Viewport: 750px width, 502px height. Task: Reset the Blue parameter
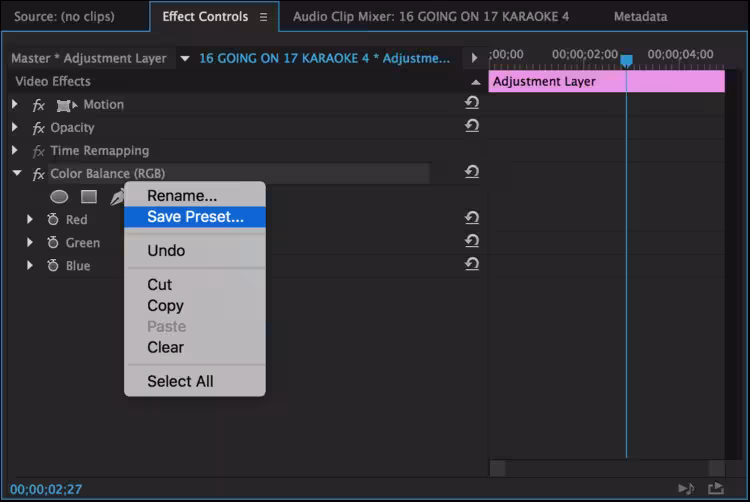472,265
